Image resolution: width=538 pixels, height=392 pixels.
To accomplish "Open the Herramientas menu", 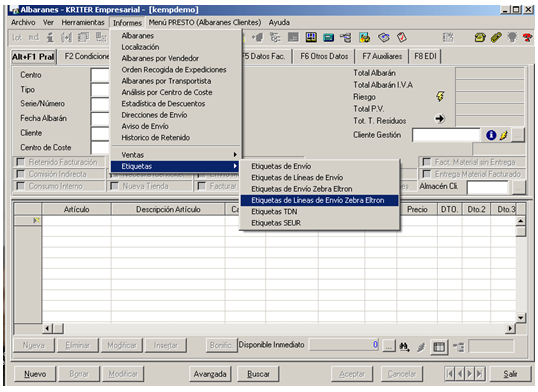I will 83,22.
